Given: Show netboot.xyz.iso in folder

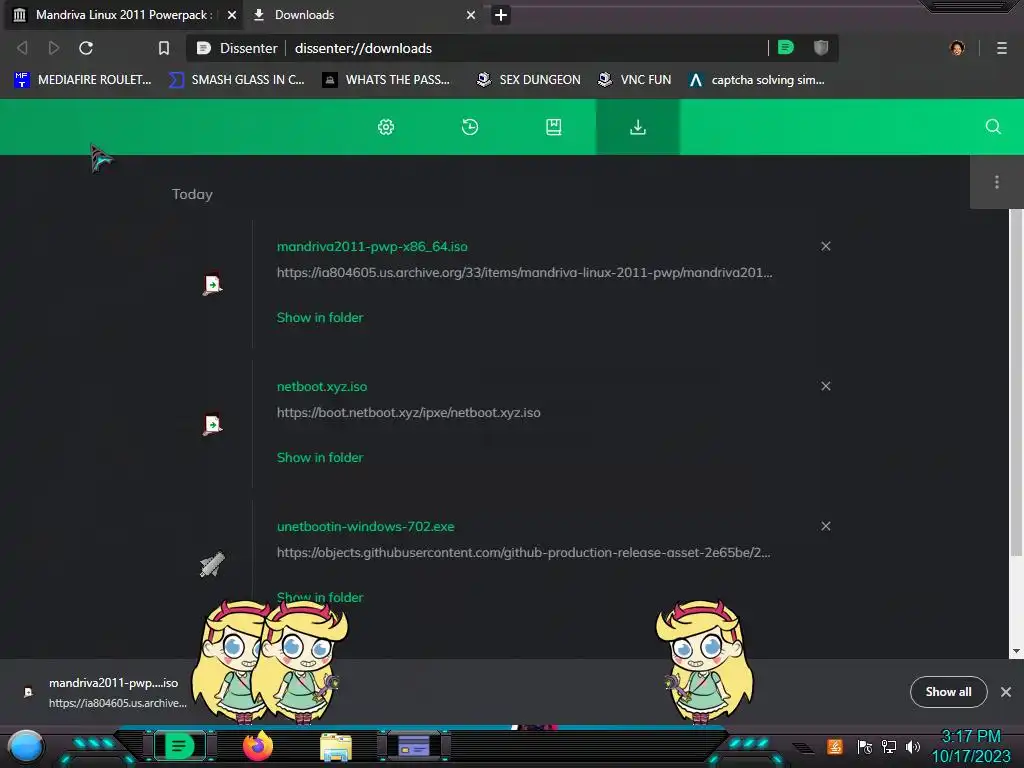Looking at the screenshot, I should point(319,457).
